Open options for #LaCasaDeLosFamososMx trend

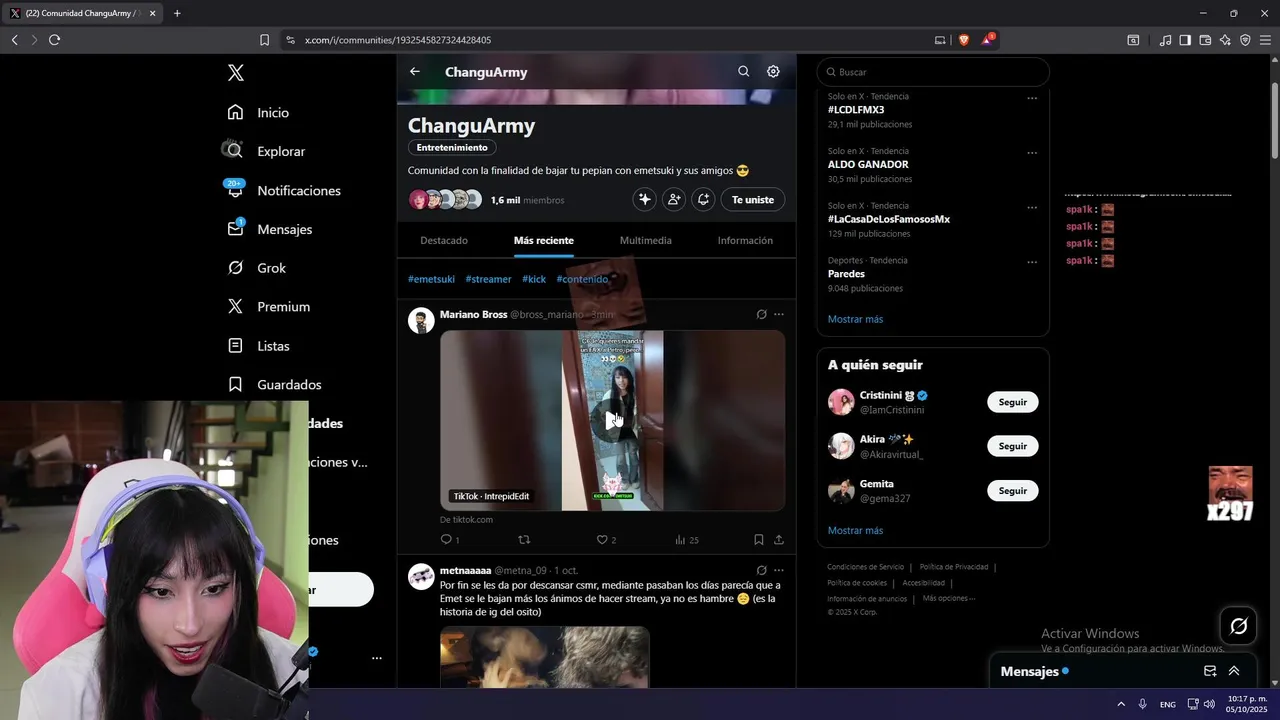(1032, 208)
